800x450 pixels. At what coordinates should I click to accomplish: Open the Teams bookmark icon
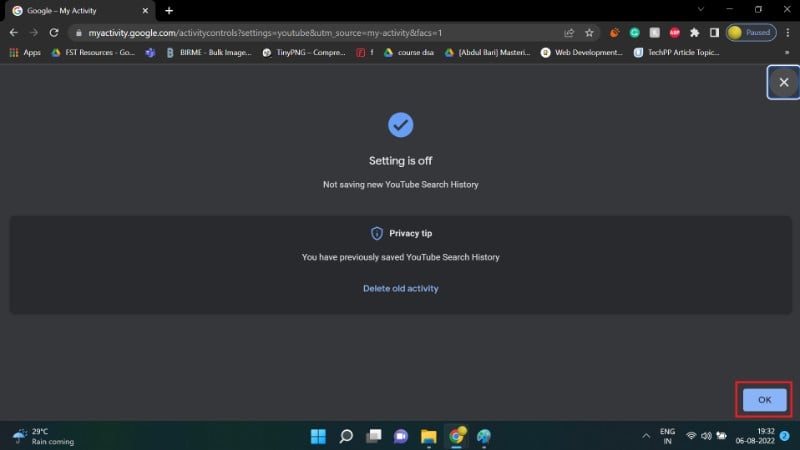point(150,53)
